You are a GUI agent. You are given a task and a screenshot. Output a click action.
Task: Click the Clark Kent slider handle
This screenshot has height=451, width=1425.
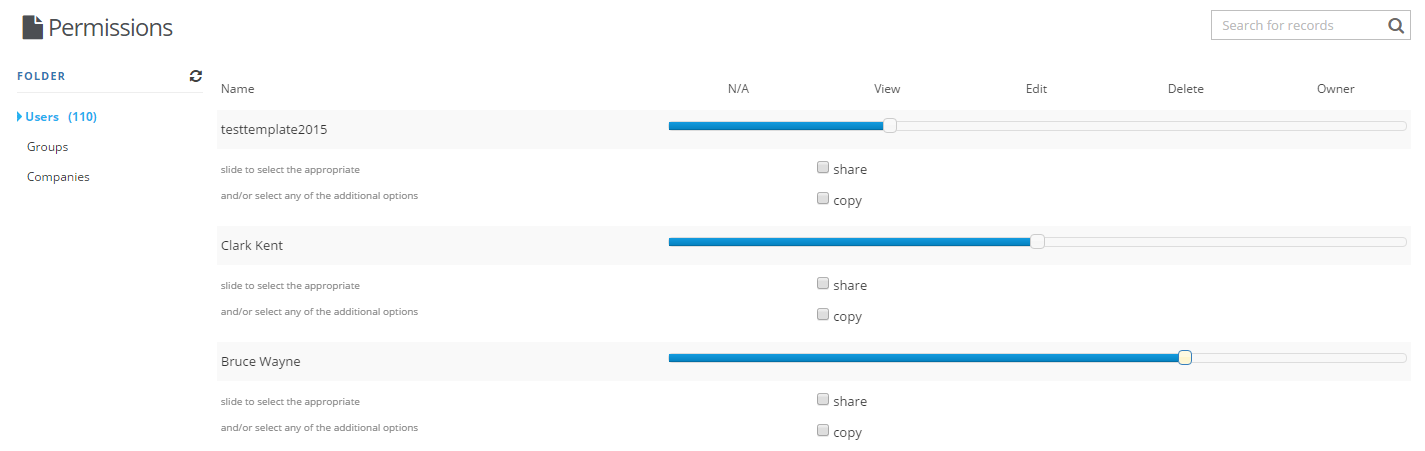point(1037,242)
